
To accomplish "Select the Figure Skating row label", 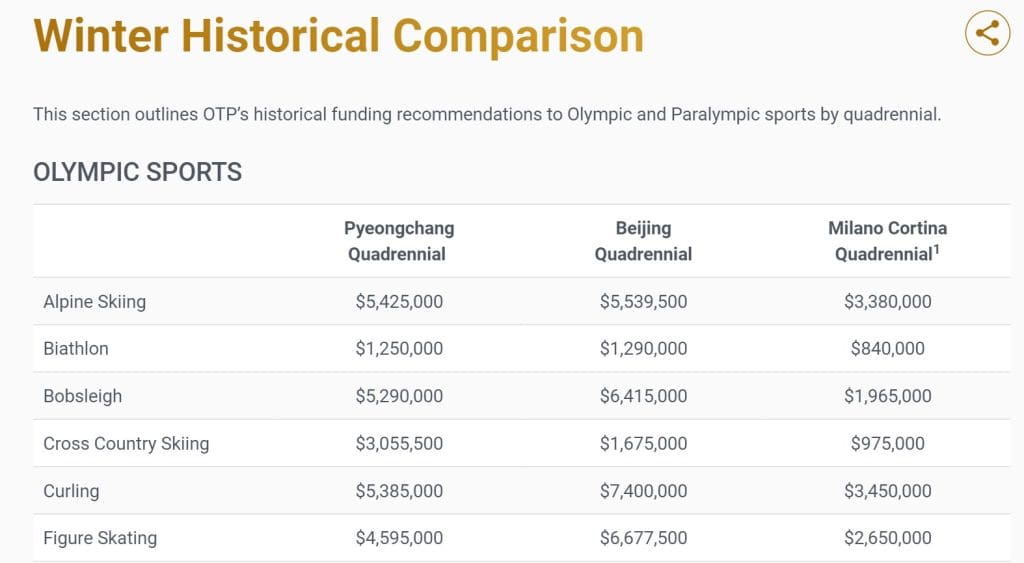I will coord(100,538).
